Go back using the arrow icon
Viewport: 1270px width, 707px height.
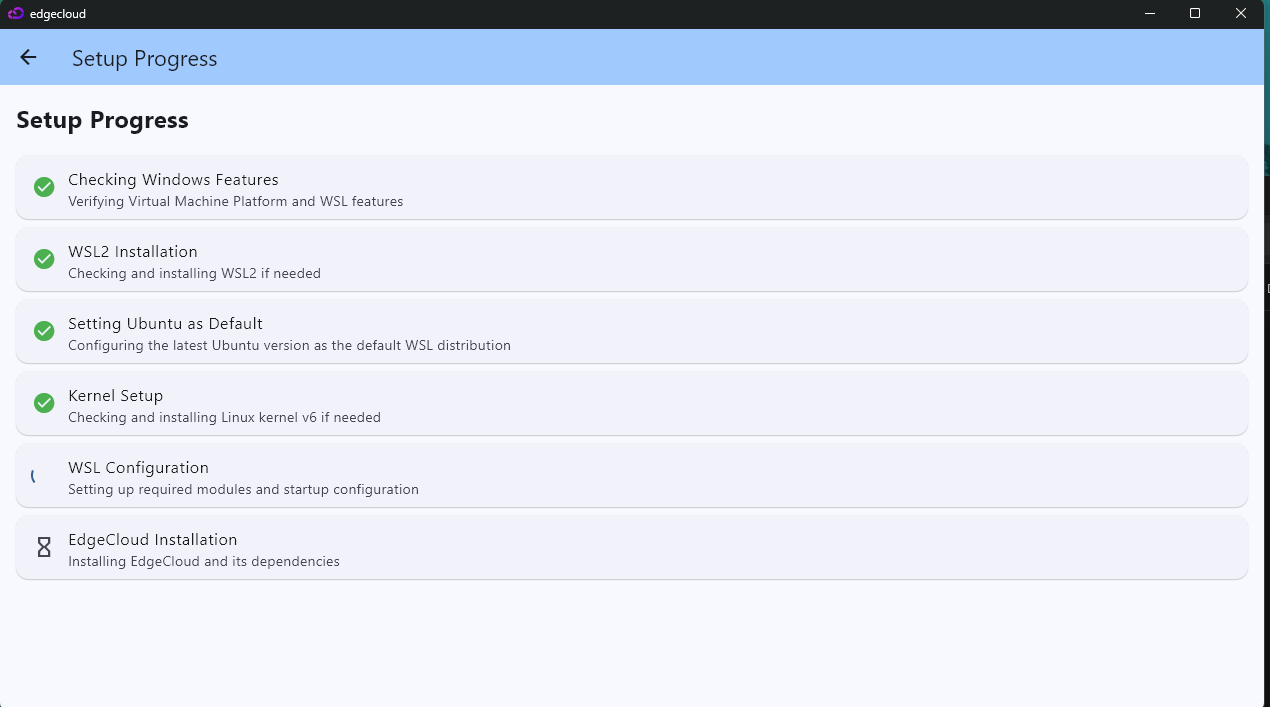point(28,58)
